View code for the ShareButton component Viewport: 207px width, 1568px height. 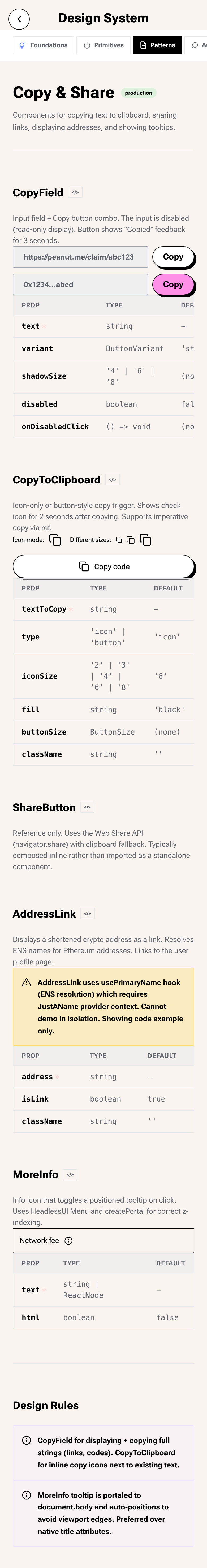pos(87,807)
